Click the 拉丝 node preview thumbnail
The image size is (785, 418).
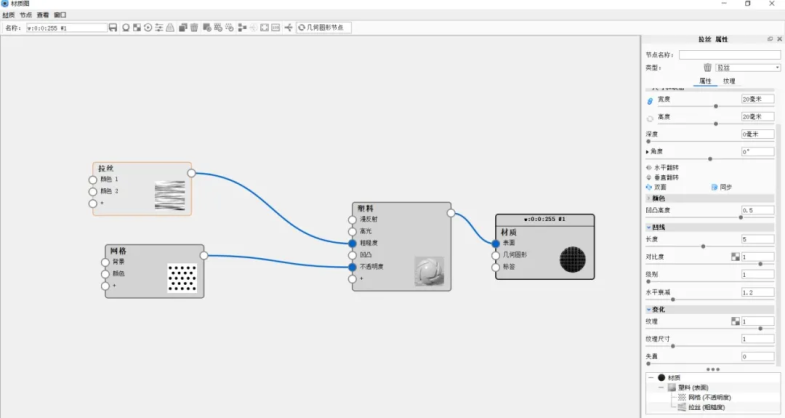click(170, 195)
